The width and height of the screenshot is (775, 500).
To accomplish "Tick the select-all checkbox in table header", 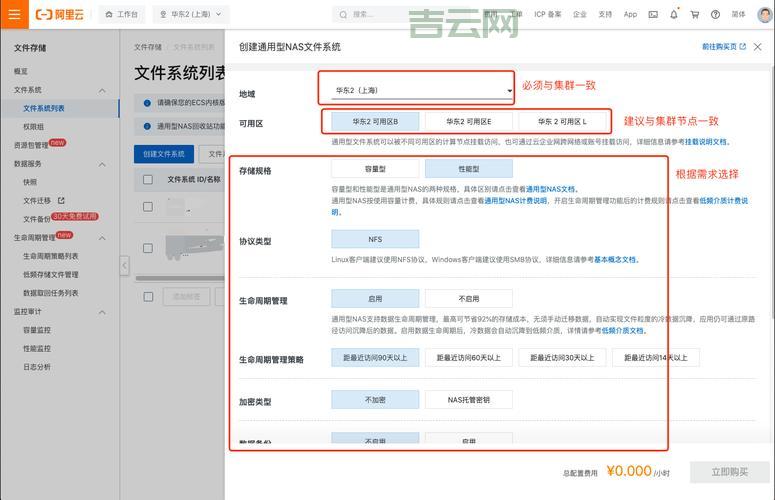I will [148, 179].
